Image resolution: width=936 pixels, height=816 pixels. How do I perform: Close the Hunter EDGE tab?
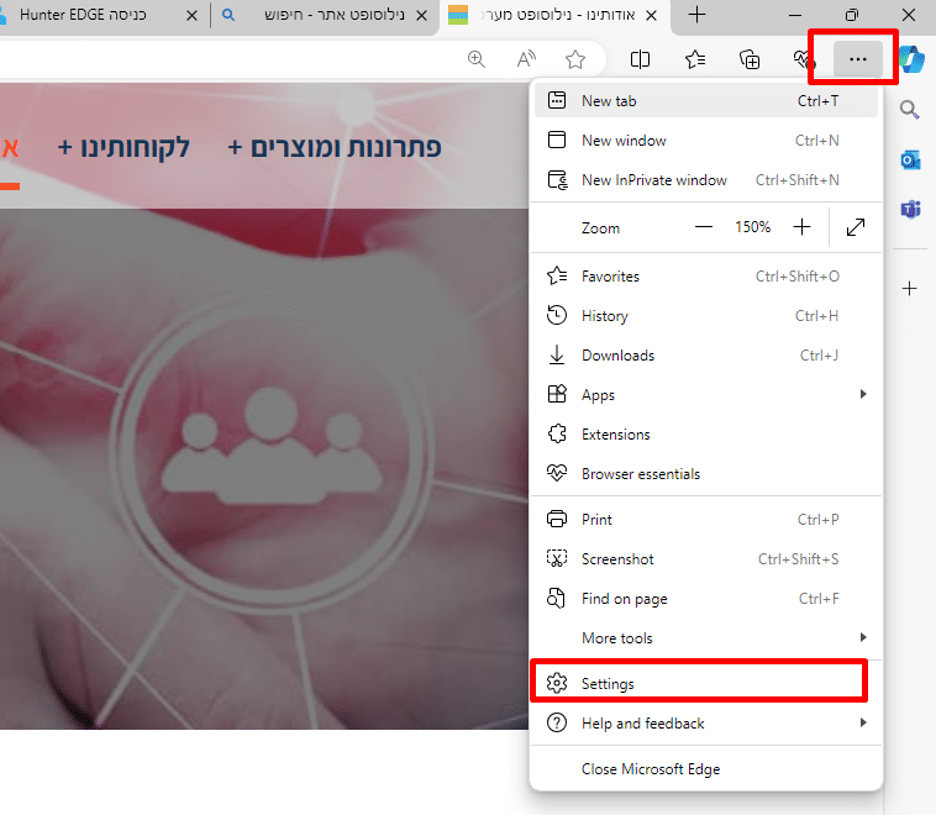(x=192, y=16)
